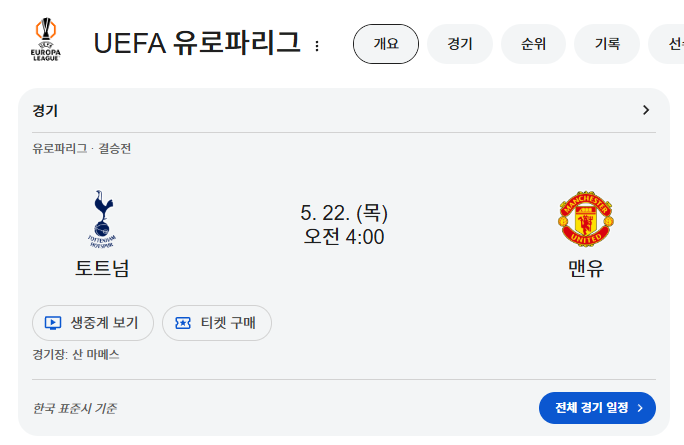Click the Tottenham Hotspur crest
The image size is (684, 445).
coord(102,219)
